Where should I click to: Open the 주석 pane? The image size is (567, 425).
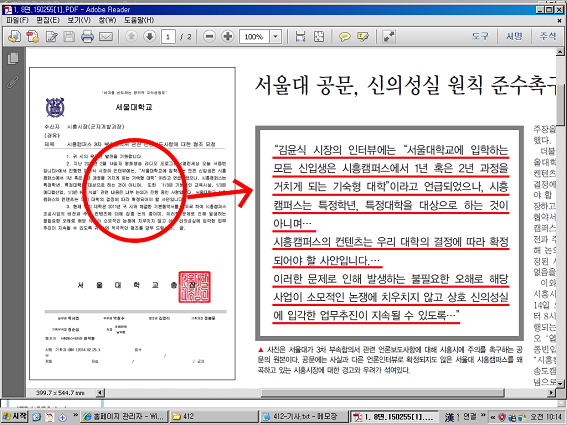coord(547,36)
